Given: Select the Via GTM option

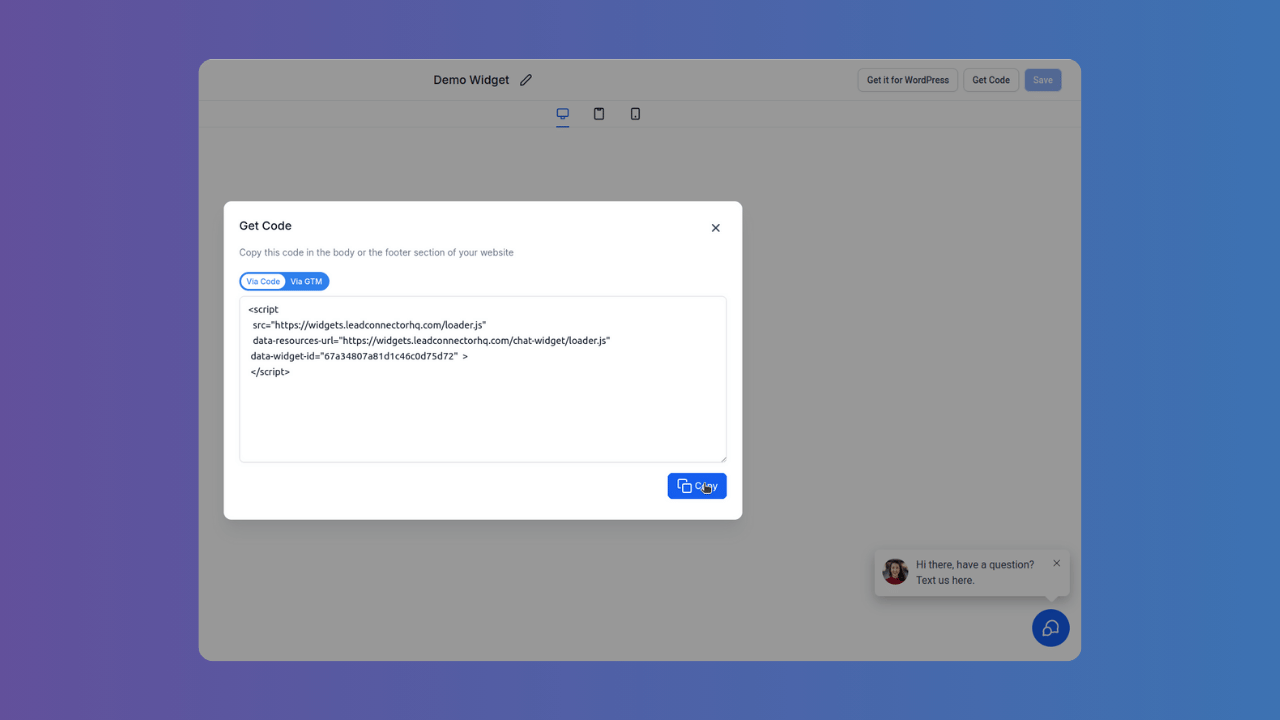Looking at the screenshot, I should (307, 282).
